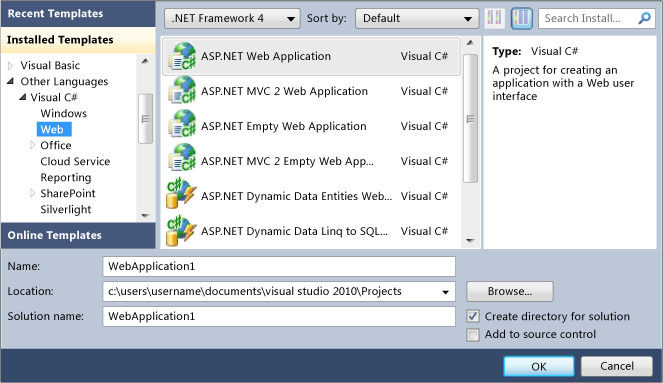Collapse the Visual C# tree node
This screenshot has height=383, width=663.
(x=22, y=97)
